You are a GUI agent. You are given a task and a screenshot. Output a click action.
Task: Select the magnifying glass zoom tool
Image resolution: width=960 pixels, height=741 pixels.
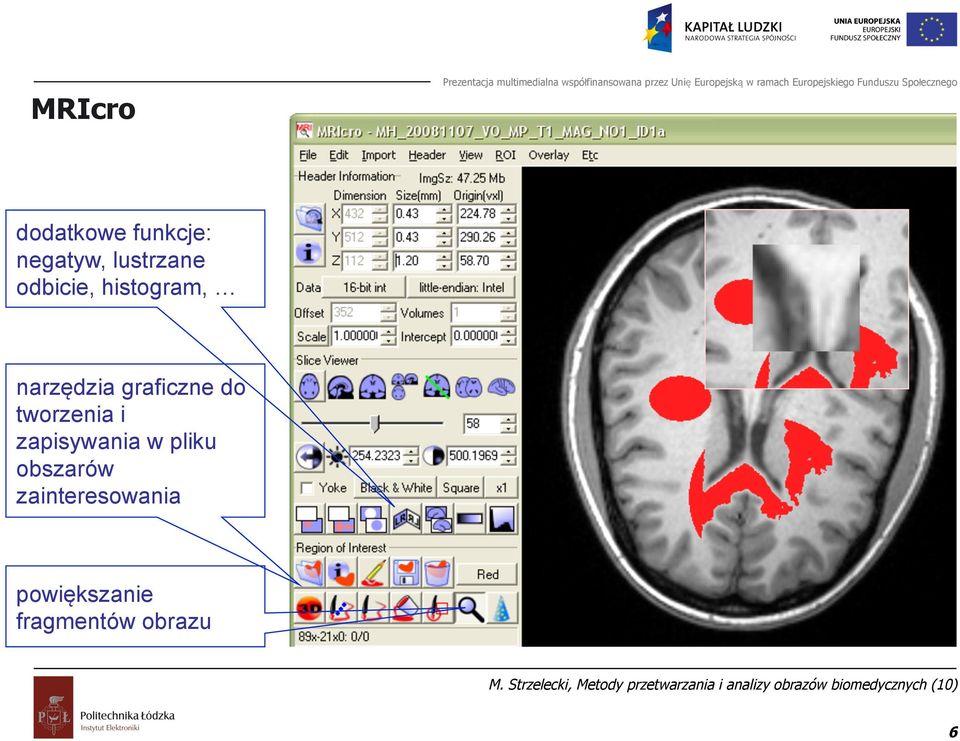(x=470, y=608)
